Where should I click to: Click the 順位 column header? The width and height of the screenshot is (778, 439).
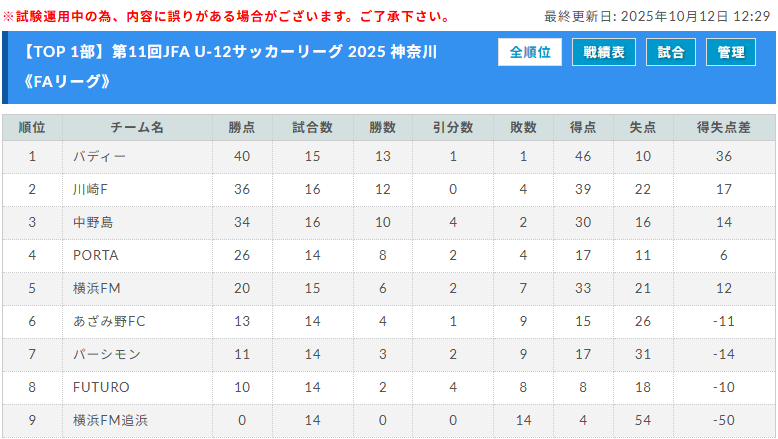32,128
